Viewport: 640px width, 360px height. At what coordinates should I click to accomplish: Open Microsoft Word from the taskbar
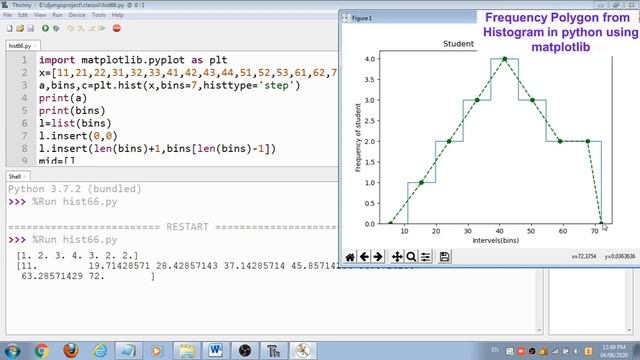216,351
